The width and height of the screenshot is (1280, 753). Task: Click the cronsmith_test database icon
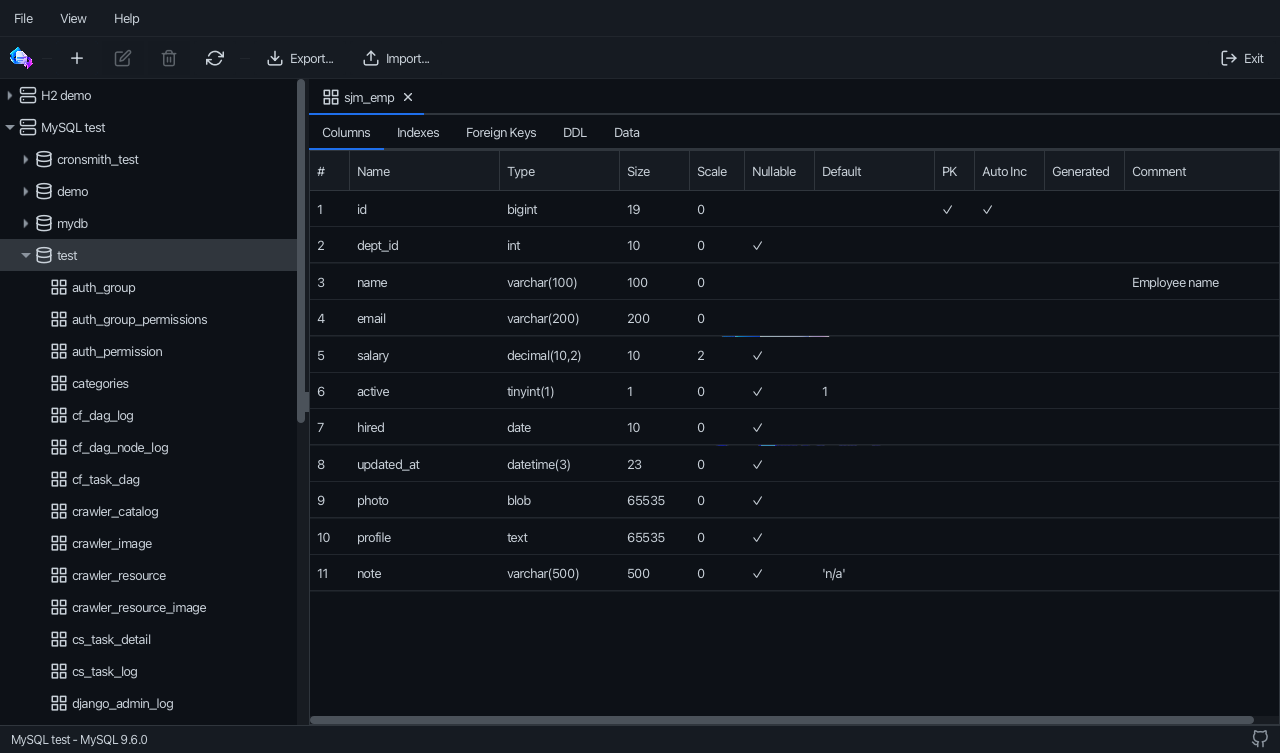click(44, 159)
